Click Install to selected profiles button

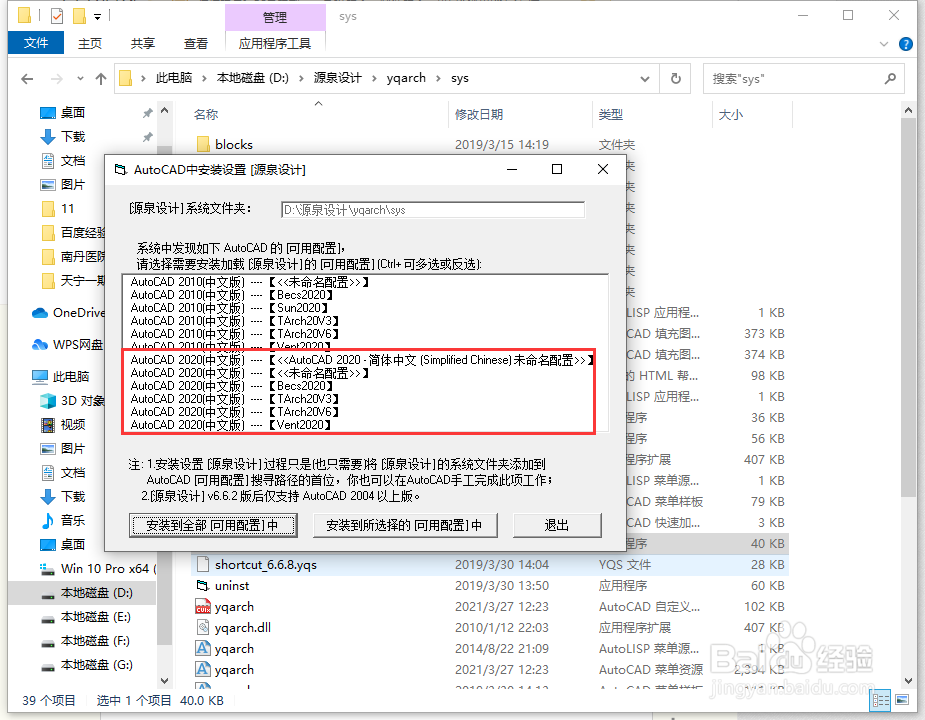[405, 525]
